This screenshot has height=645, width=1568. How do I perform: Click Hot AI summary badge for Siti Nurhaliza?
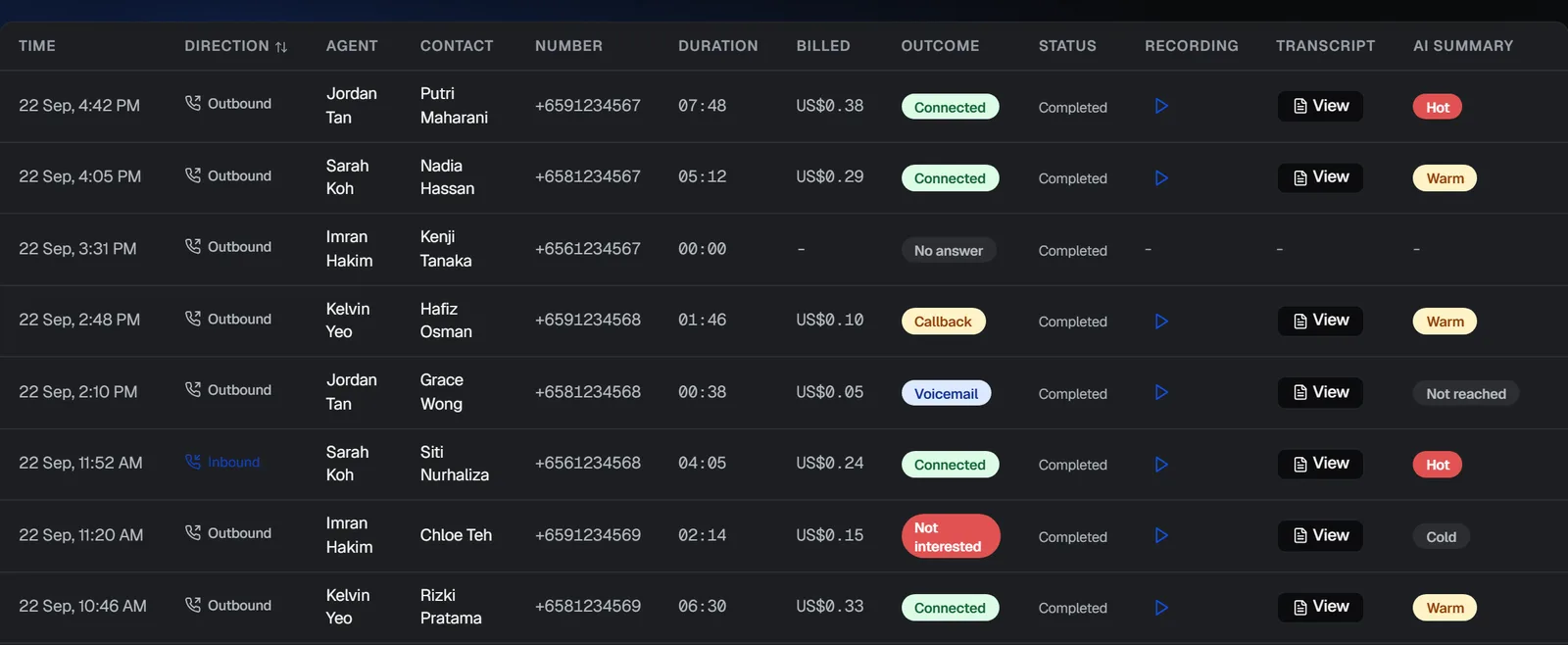1438,465
